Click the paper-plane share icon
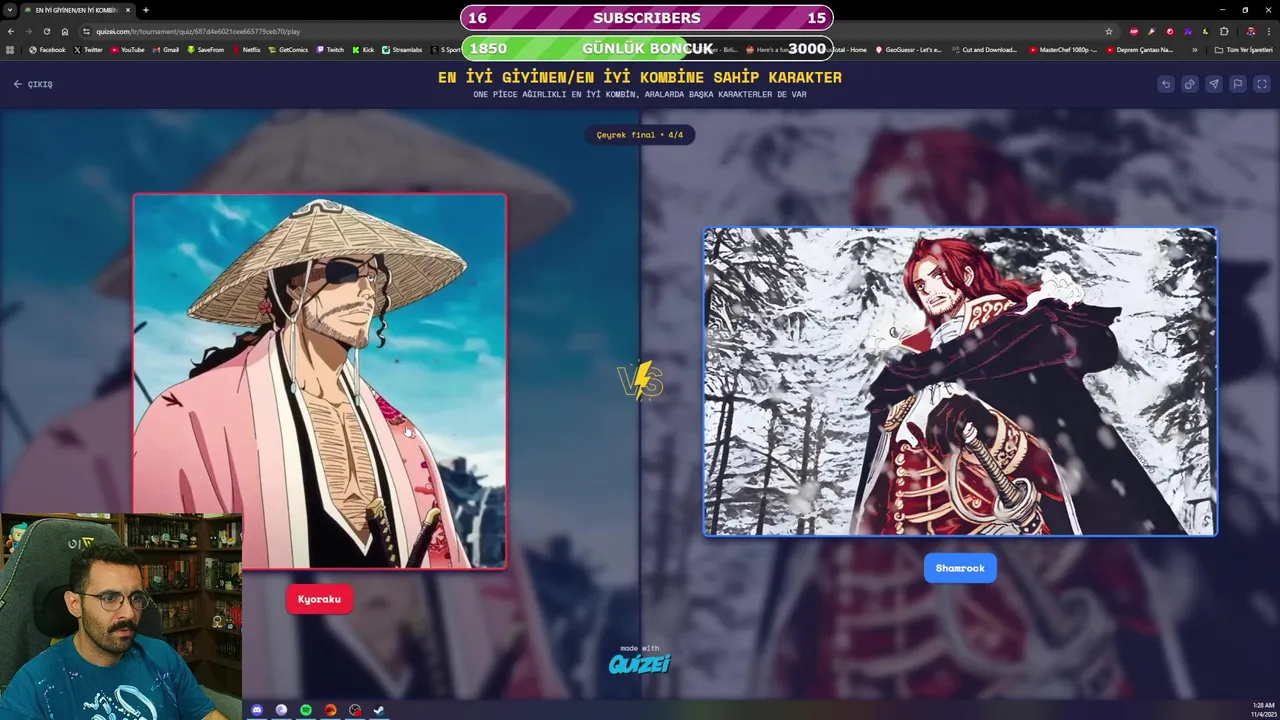 (x=1214, y=84)
